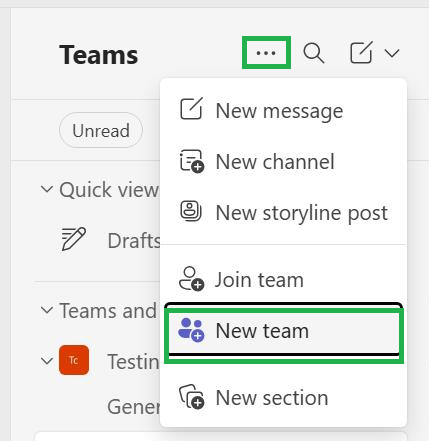The width and height of the screenshot is (429, 443).
Task: Choose New section menu item
Action: click(283, 397)
